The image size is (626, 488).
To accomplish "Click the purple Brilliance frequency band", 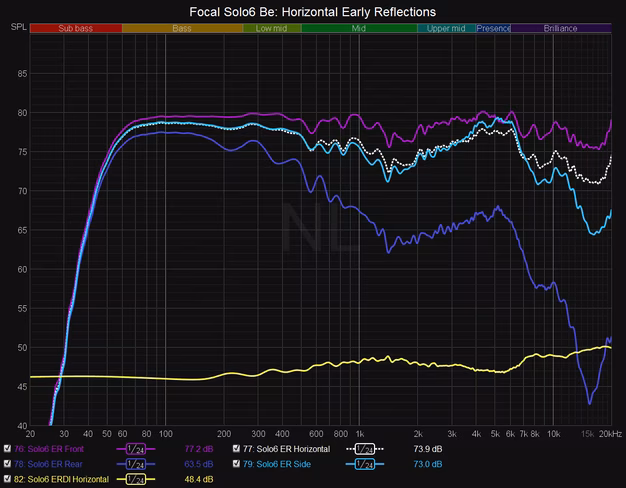I will pos(561,28).
